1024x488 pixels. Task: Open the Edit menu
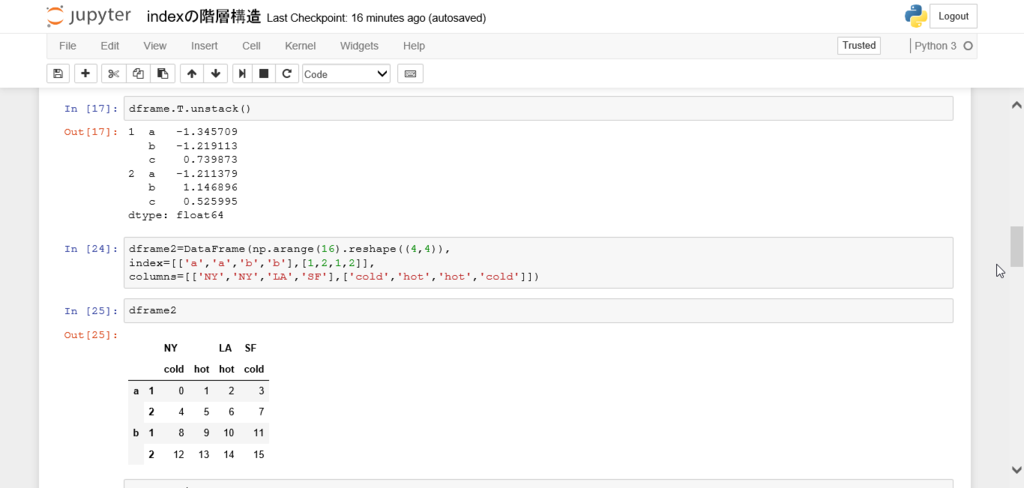[110, 46]
